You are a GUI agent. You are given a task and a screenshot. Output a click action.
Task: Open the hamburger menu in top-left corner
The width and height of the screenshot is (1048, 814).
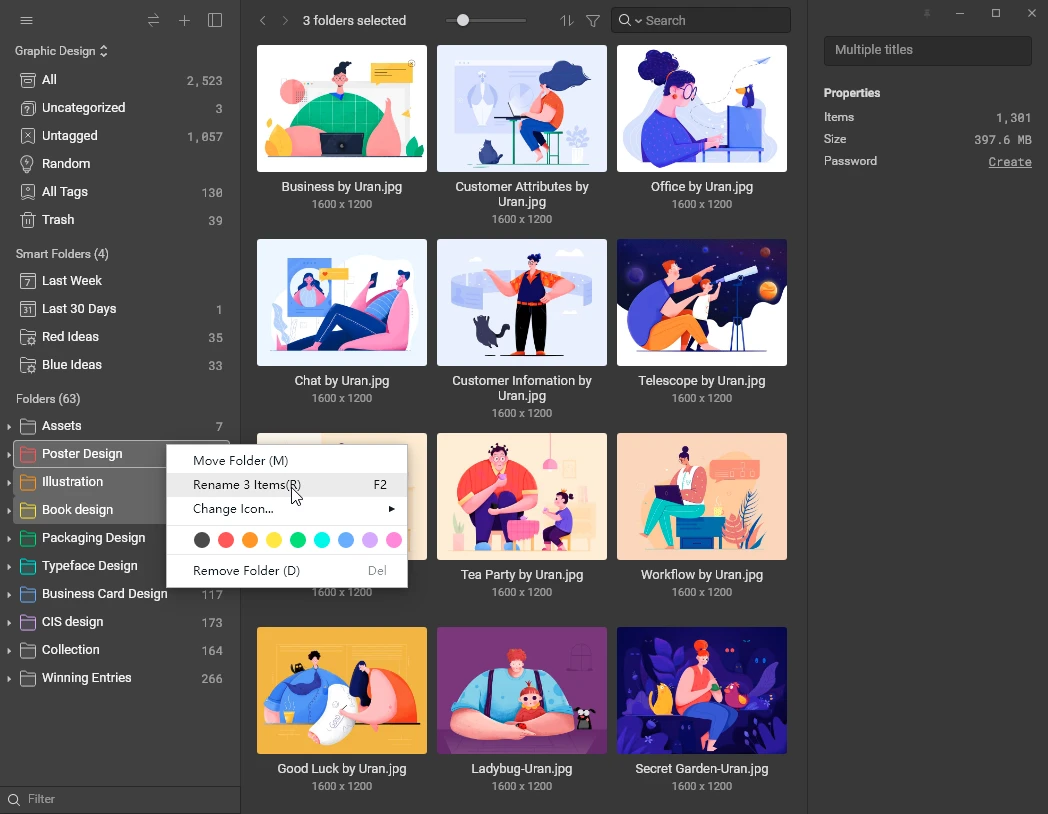26,19
